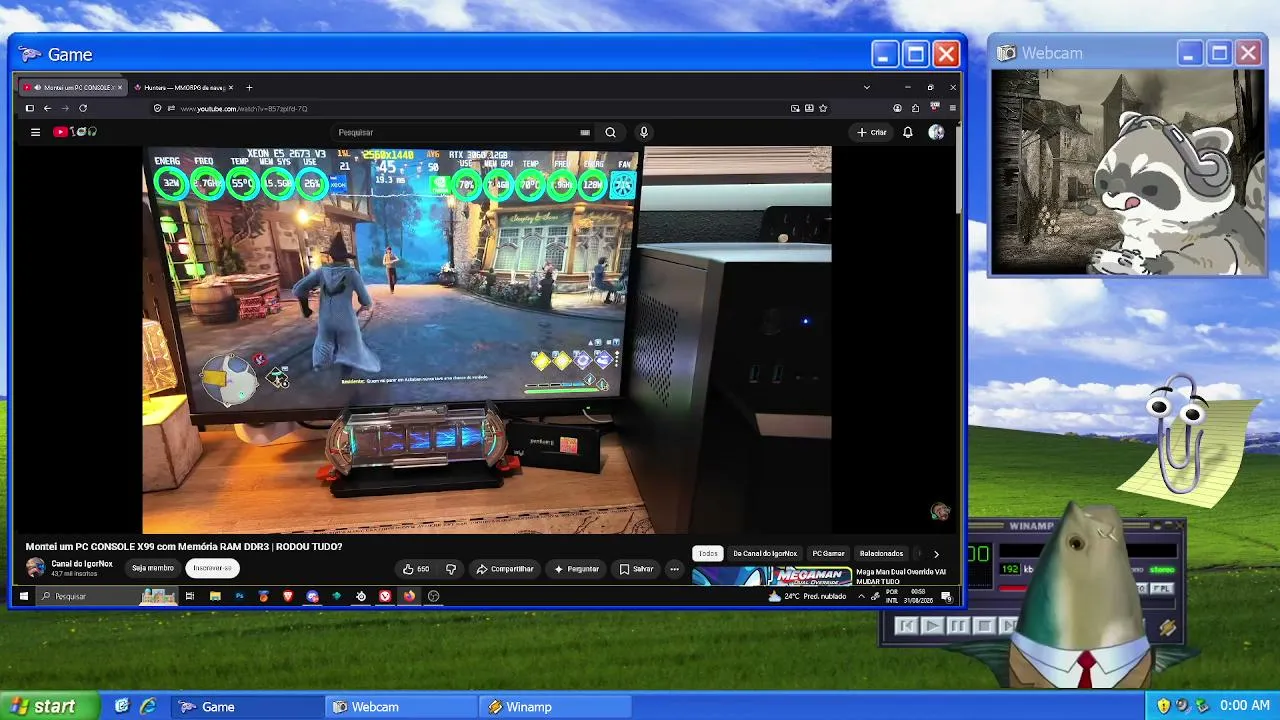Select the Relacionados filter chip
1280x720 pixels.
tap(881, 553)
